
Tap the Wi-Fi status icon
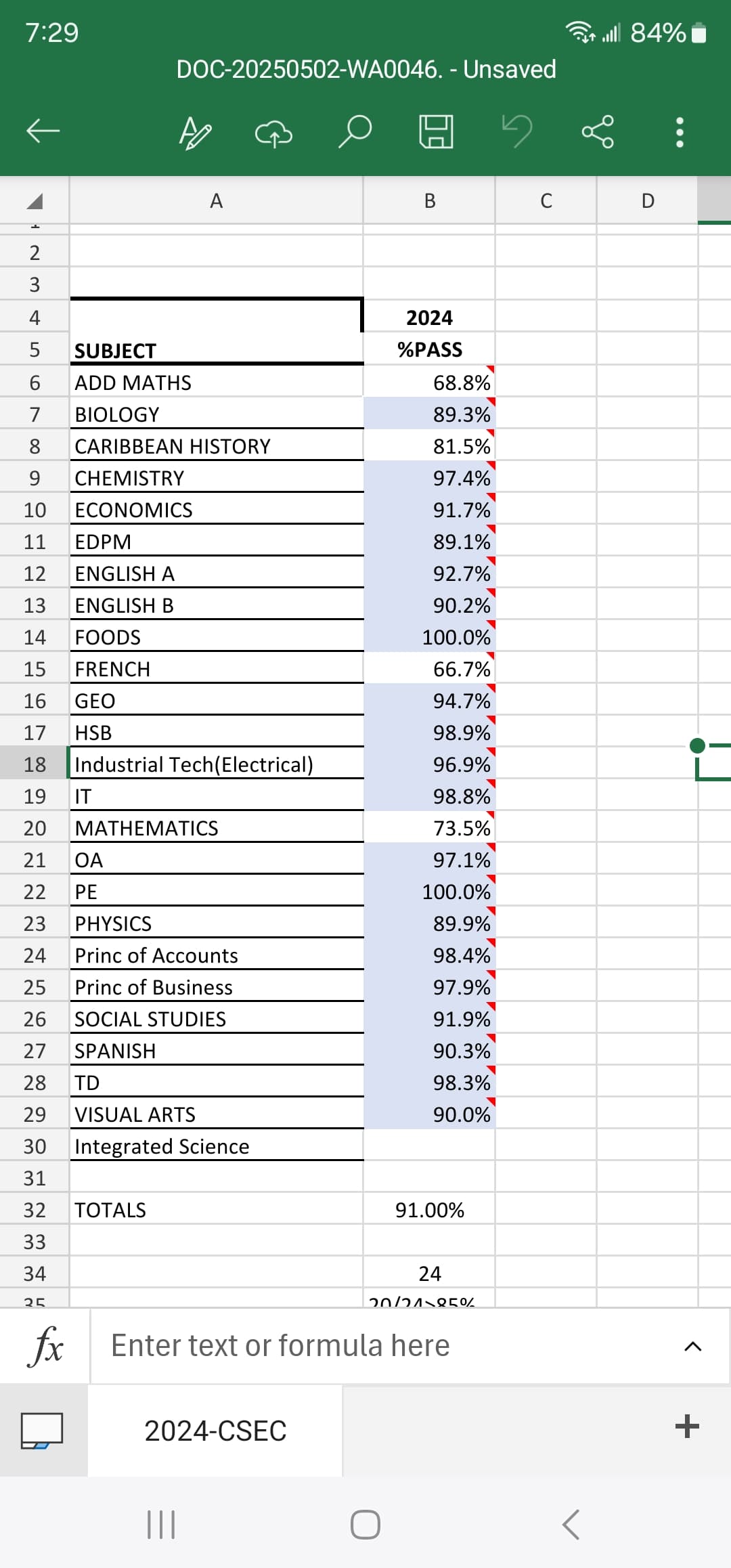point(581,32)
